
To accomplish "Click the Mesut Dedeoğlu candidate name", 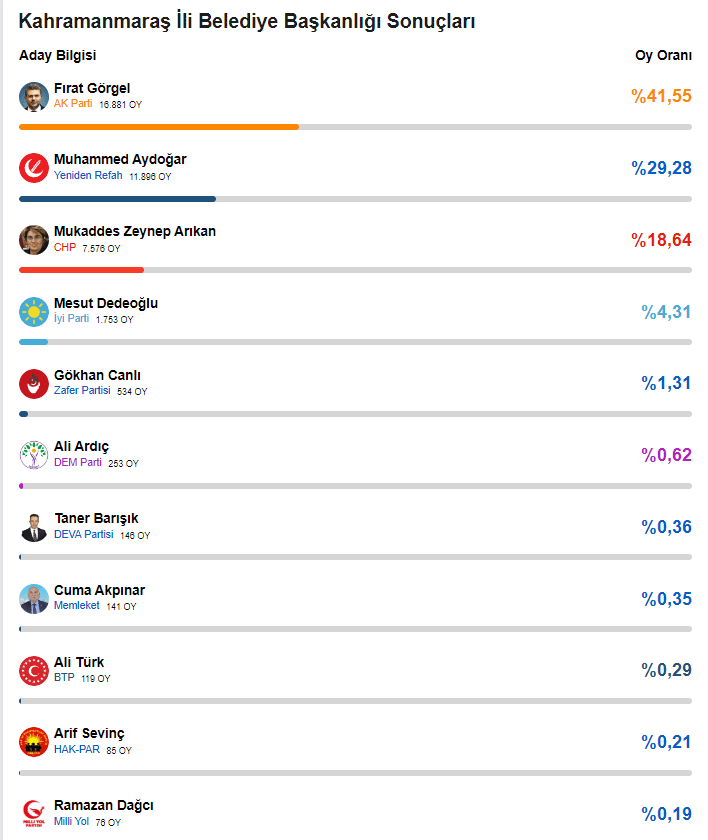I will tap(106, 303).
